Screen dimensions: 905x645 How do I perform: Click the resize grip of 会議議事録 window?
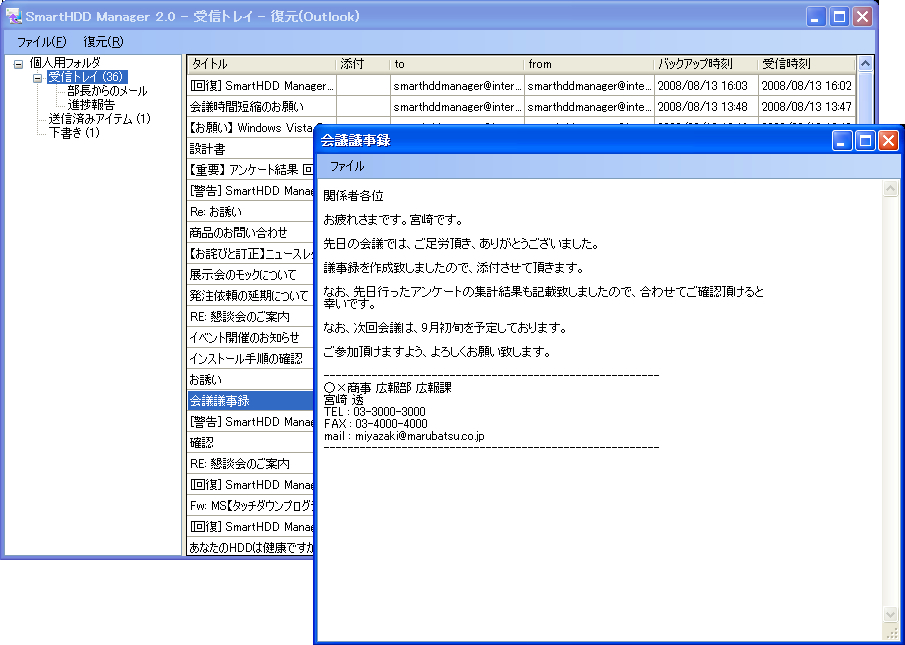[892, 633]
